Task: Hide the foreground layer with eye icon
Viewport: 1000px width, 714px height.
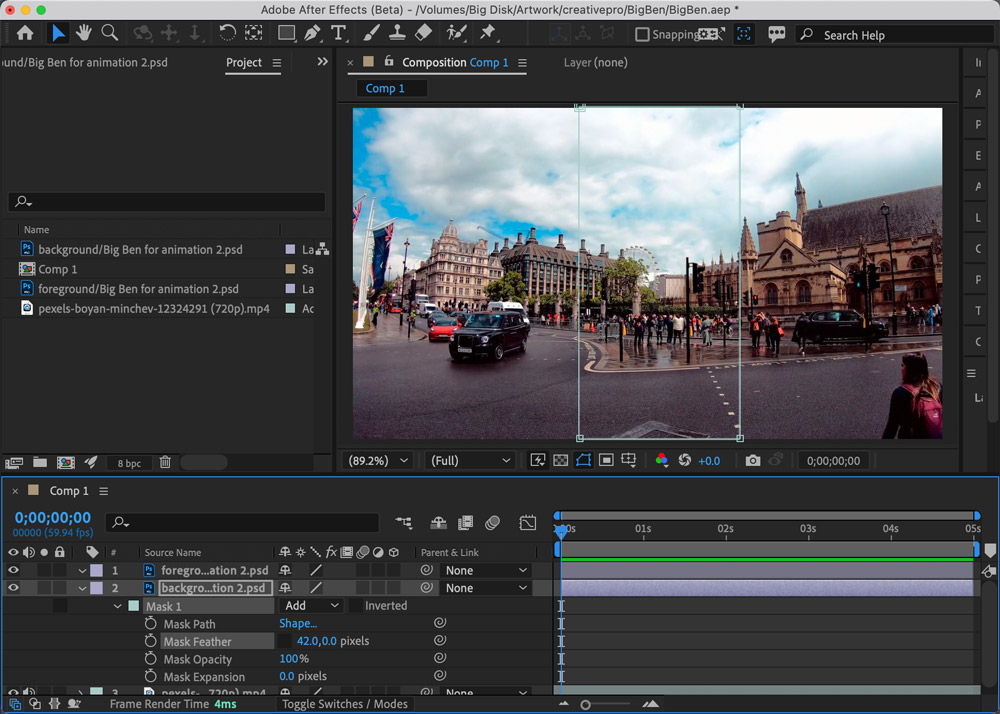Action: click(14, 571)
